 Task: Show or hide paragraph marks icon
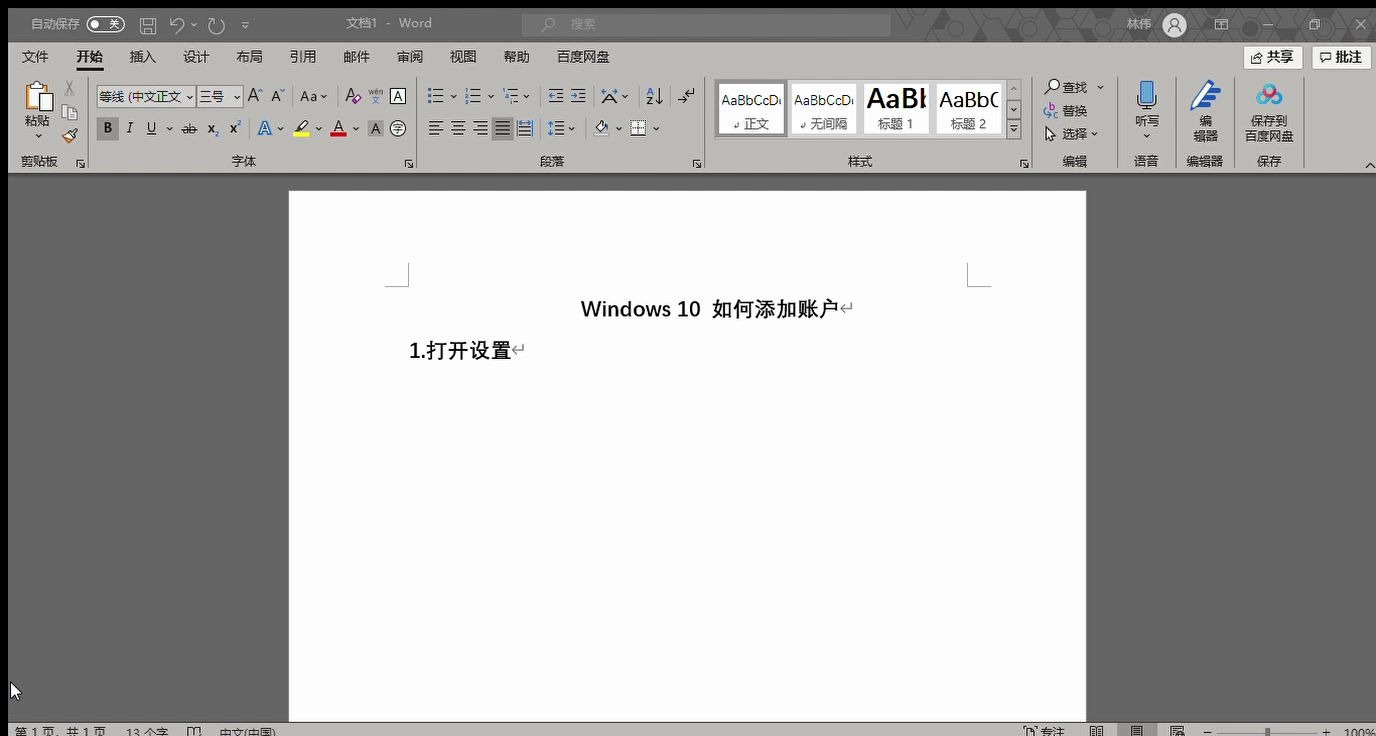686,96
